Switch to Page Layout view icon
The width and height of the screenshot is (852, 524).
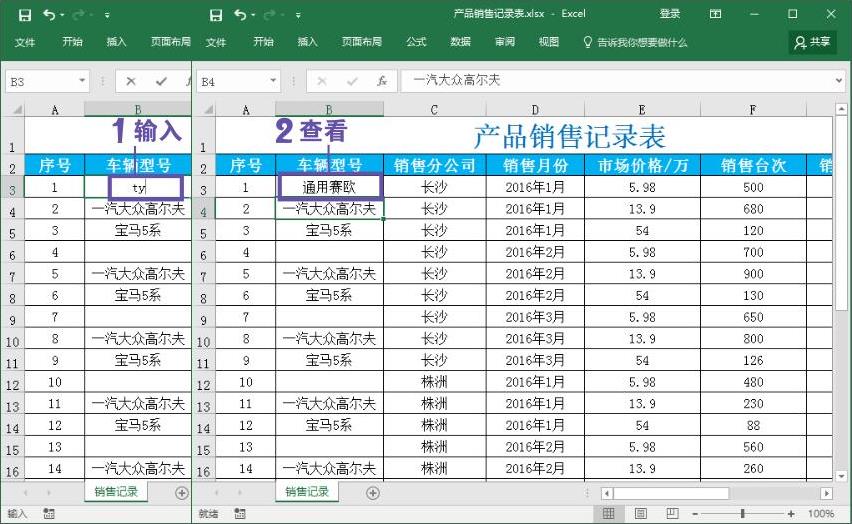[641, 513]
